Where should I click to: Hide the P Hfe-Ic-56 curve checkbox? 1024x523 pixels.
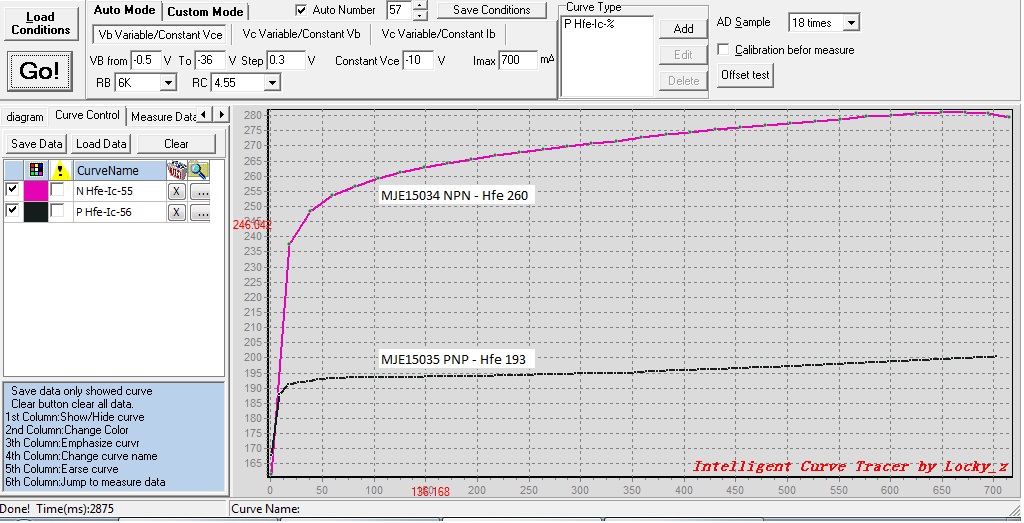[12, 210]
